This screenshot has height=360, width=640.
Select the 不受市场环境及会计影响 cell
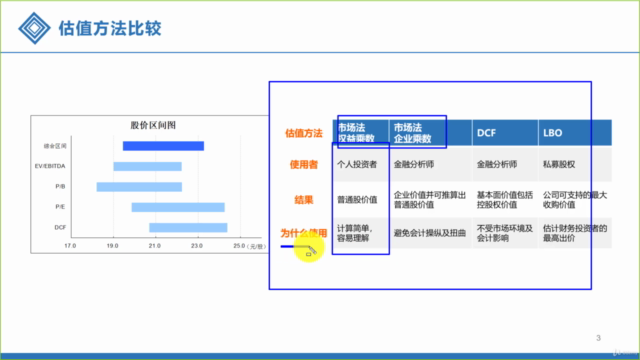(x=505, y=233)
